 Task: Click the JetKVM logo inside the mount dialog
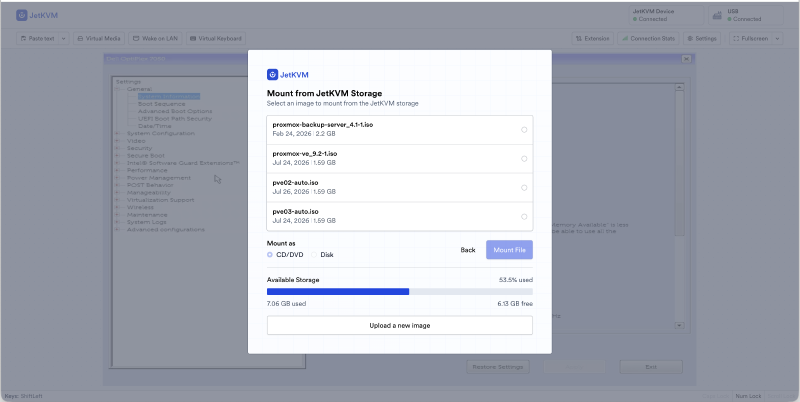coord(288,74)
